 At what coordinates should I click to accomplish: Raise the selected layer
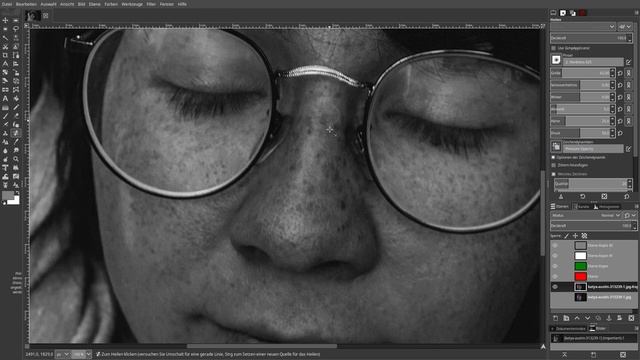tap(577, 318)
